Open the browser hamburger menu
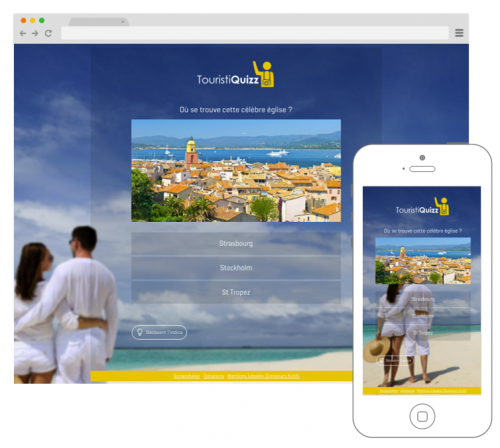Image resolution: width=500 pixels, height=448 pixels. [459, 33]
